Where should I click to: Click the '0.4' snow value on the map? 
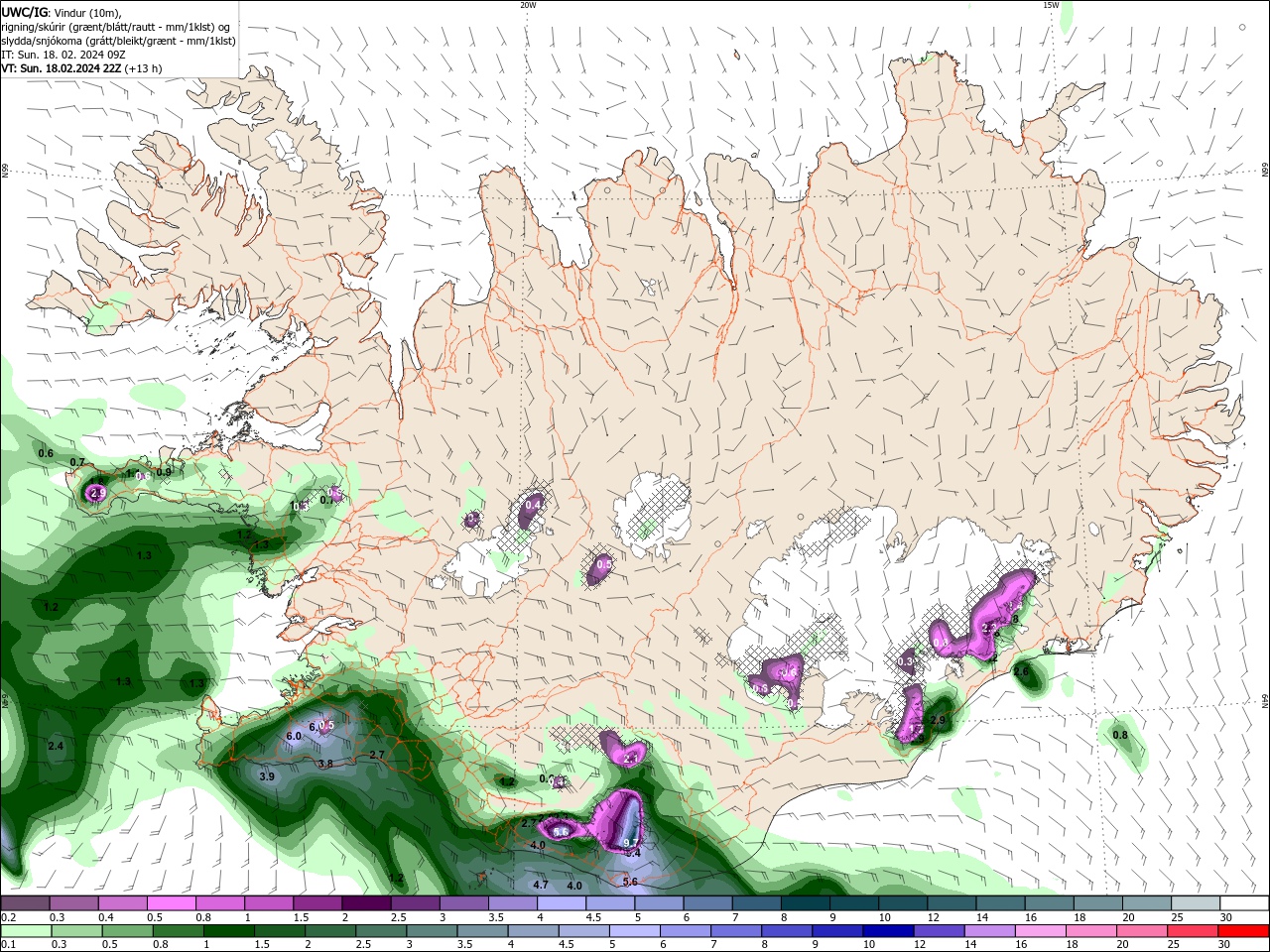pos(534,505)
